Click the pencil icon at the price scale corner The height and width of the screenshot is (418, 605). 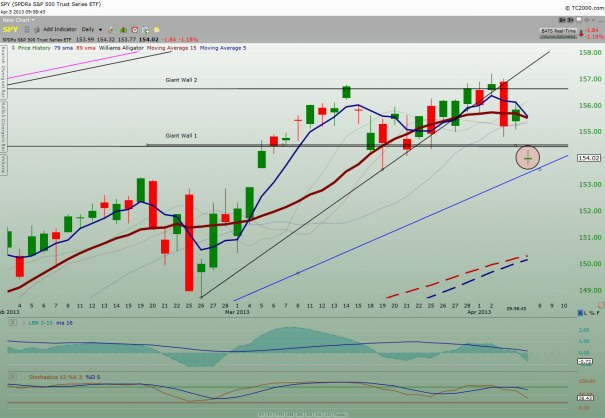pos(601,305)
